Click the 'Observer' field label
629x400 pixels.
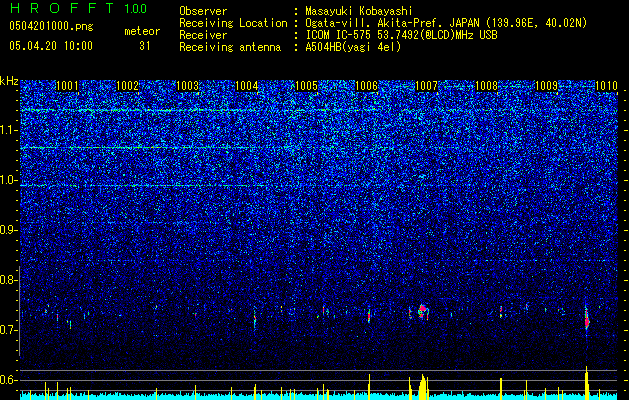pos(203,11)
